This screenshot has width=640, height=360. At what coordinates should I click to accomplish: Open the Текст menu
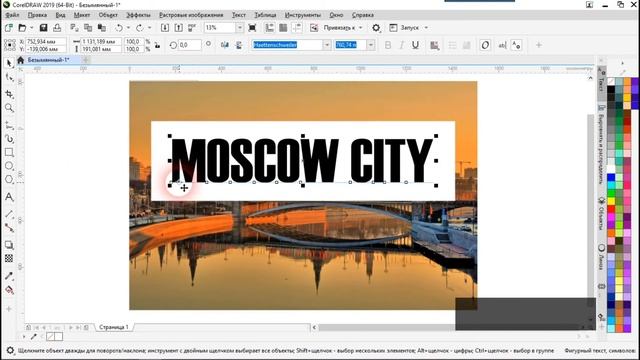click(x=239, y=15)
